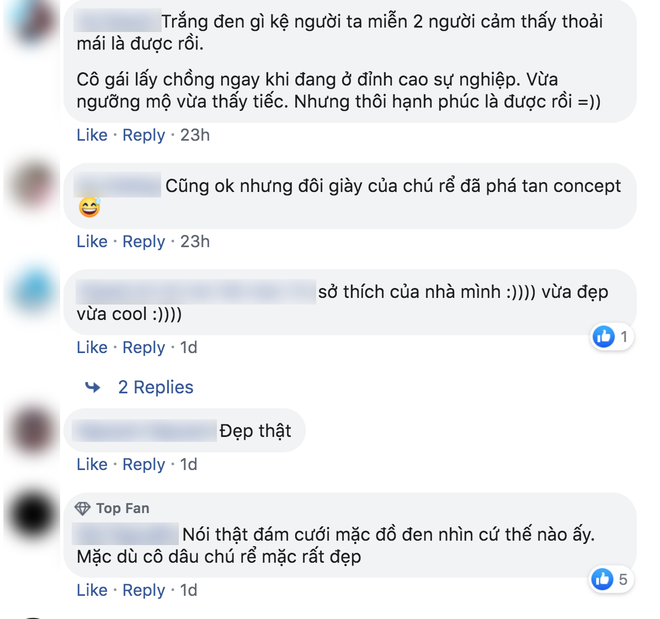The height and width of the screenshot is (619, 660).
Task: Like the 'Đẹp thật' comment
Action: pos(92,464)
